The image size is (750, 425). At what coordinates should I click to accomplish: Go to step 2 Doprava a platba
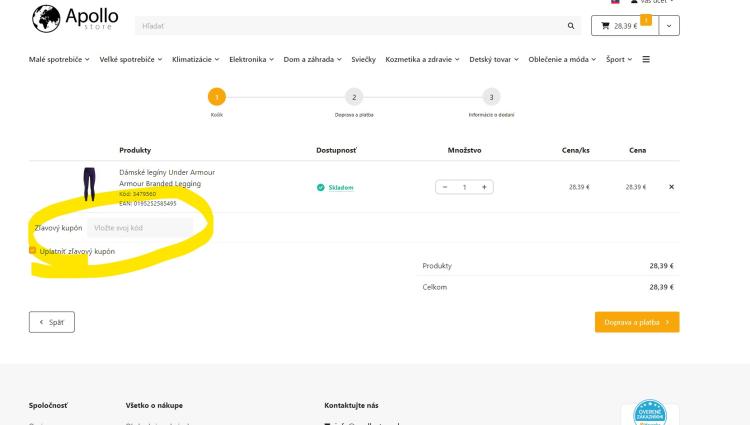[354, 97]
